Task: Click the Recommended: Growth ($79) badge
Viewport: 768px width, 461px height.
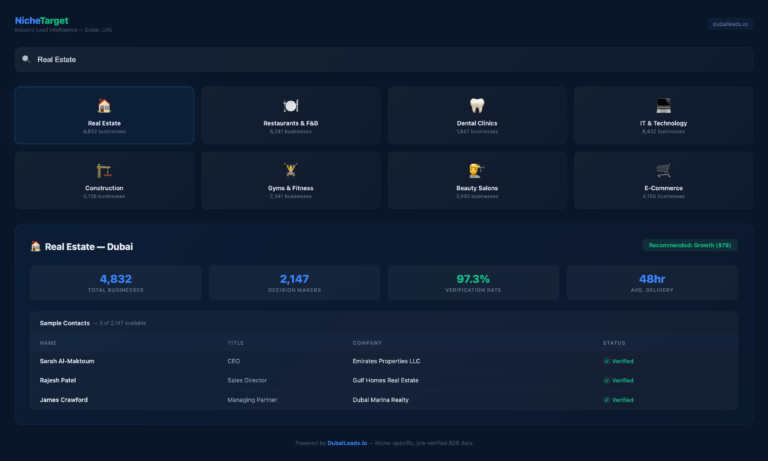Action: click(x=689, y=245)
